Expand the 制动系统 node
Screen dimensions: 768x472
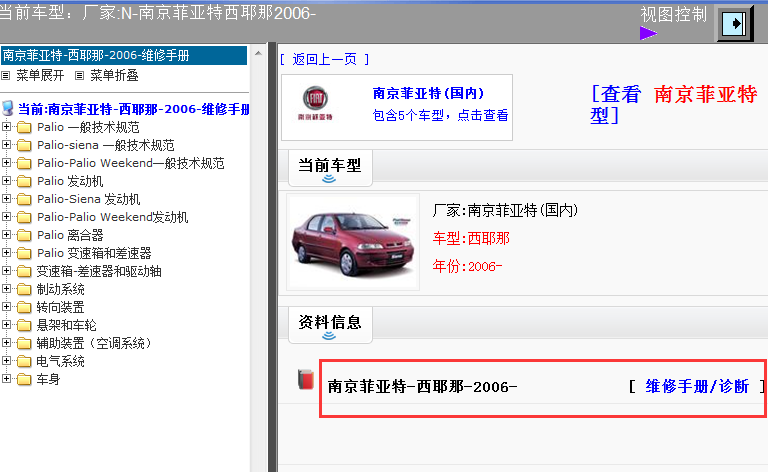6,288
